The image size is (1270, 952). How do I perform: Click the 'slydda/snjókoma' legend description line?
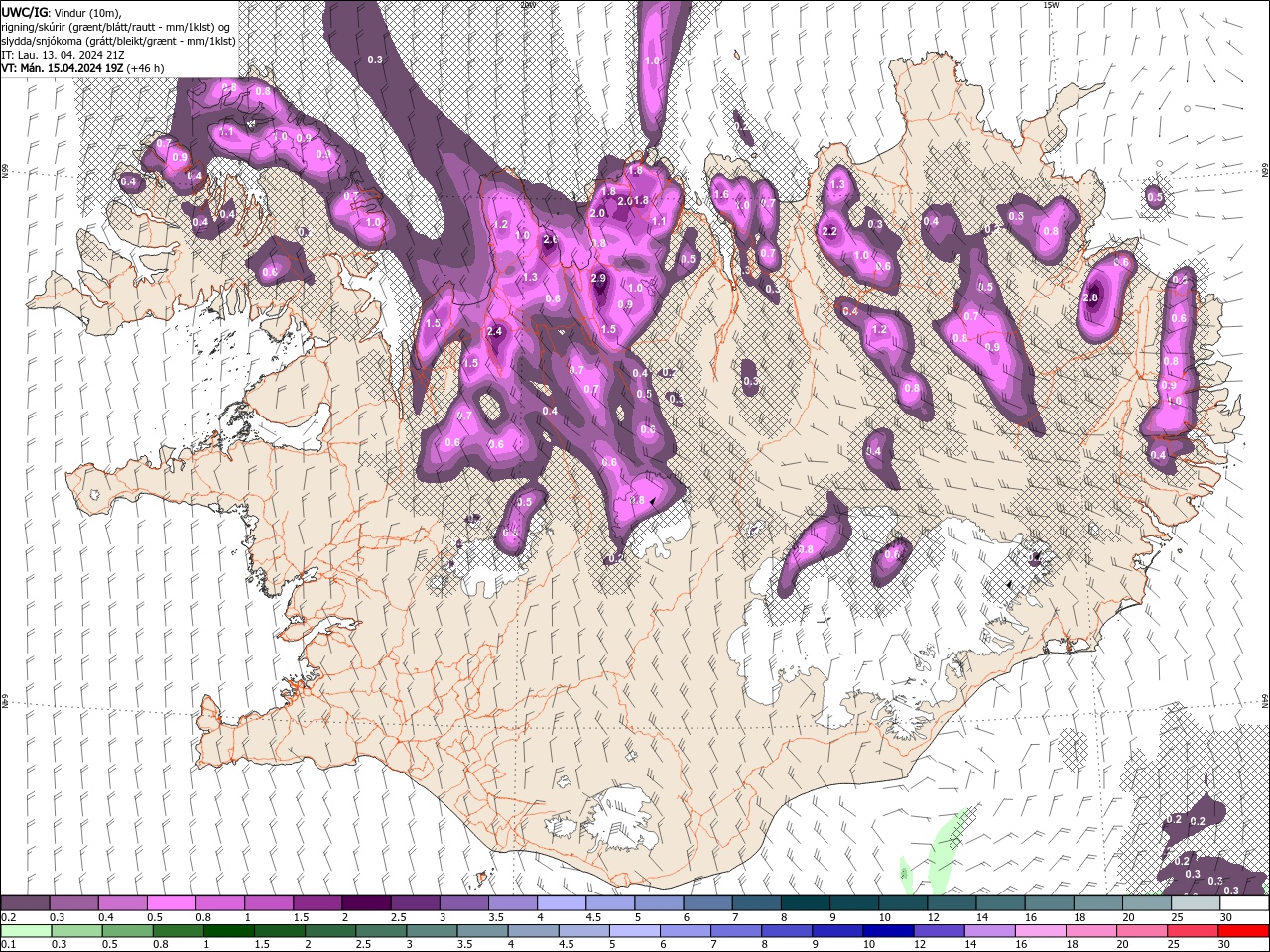tap(118, 40)
